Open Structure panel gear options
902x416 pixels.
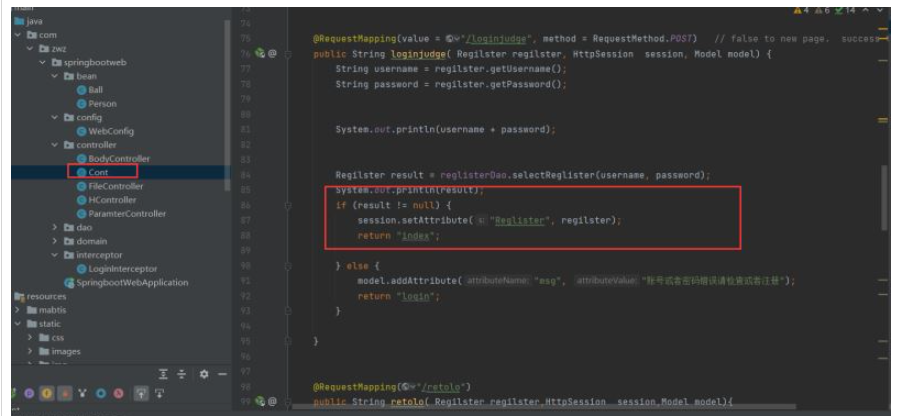(204, 375)
